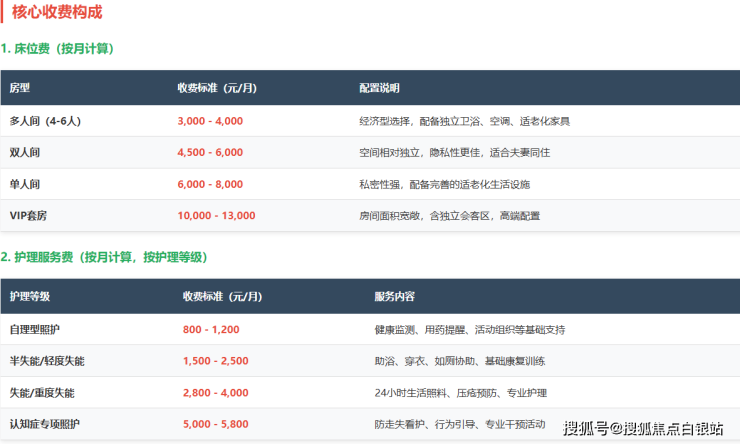This screenshot has height=444, width=740.
Task: Click the 失能/重度失能 row label
Action: pos(42,393)
